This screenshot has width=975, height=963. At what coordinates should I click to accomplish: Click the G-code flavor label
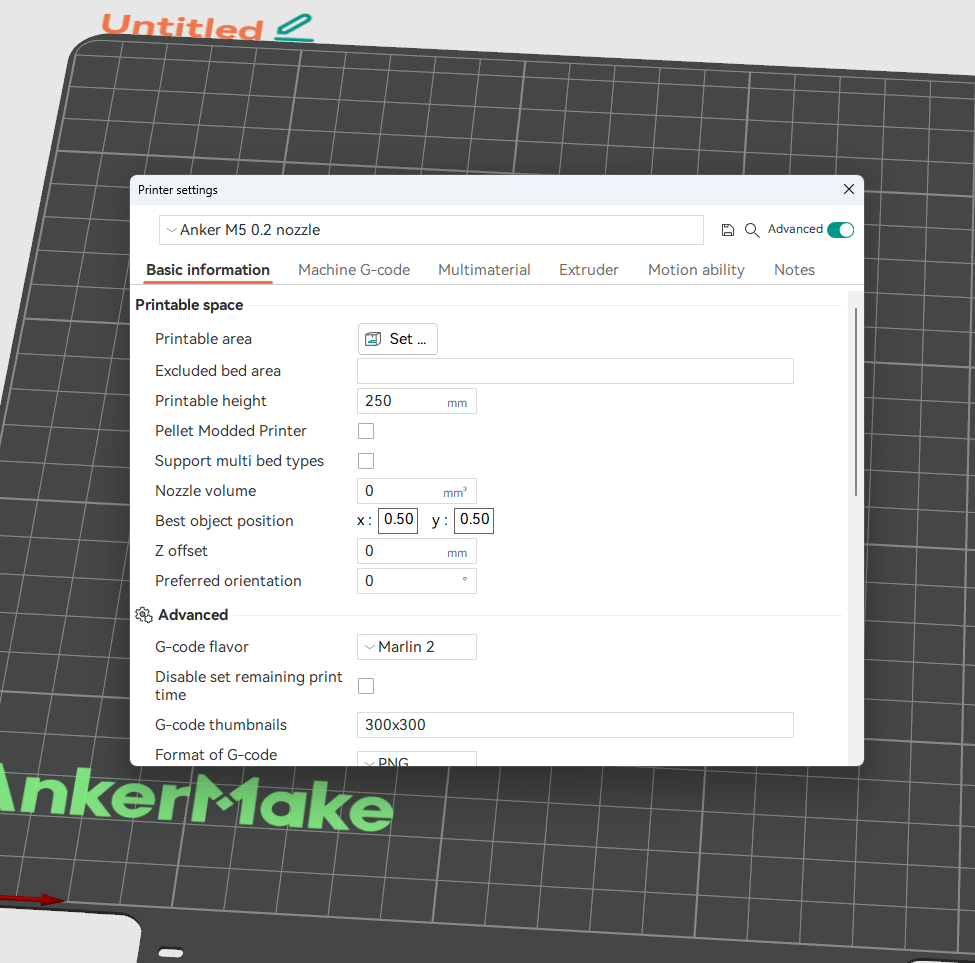pos(201,647)
